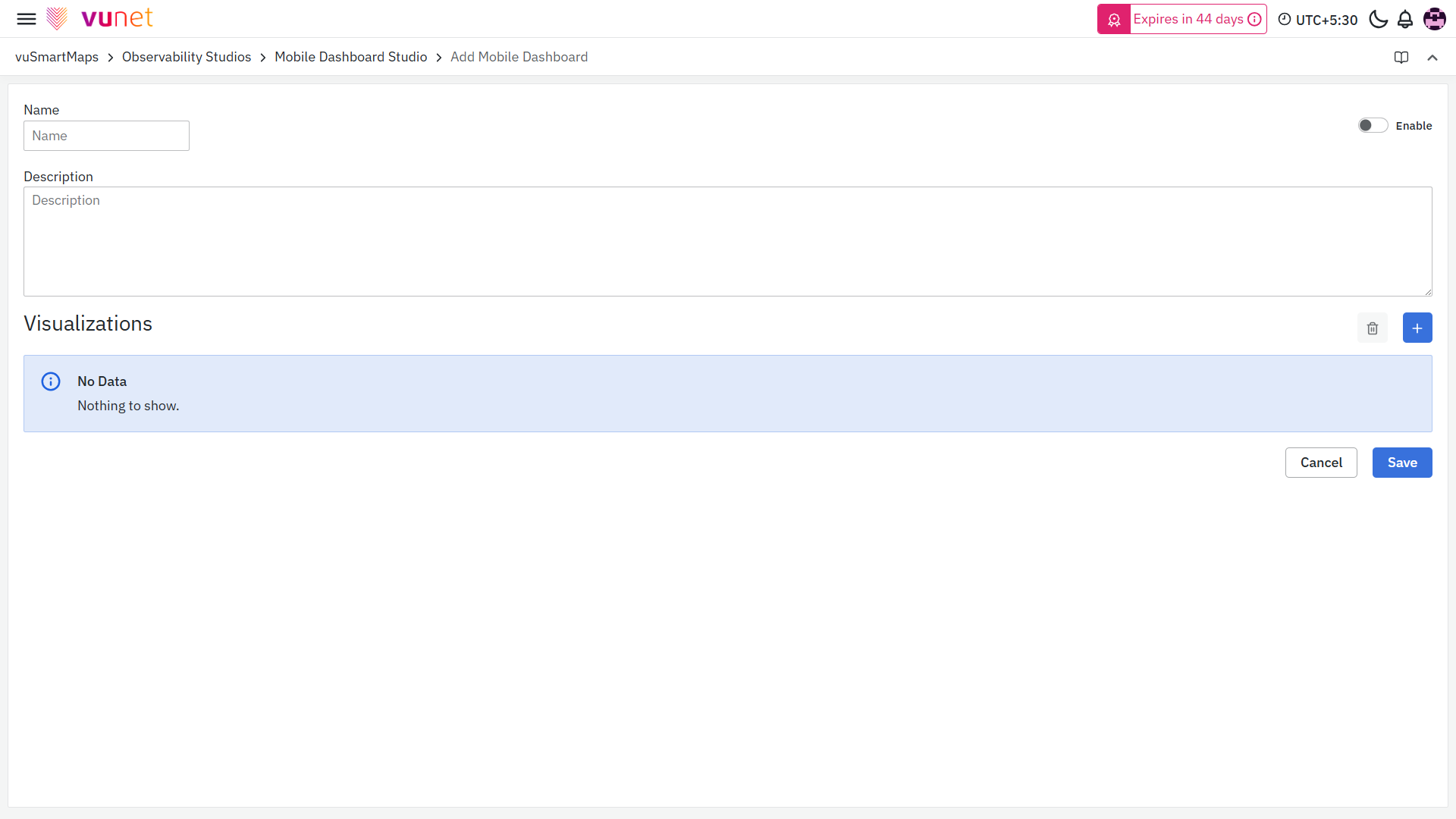The height and width of the screenshot is (819, 1456).
Task: Add a visualization with plus button
Action: [x=1417, y=328]
